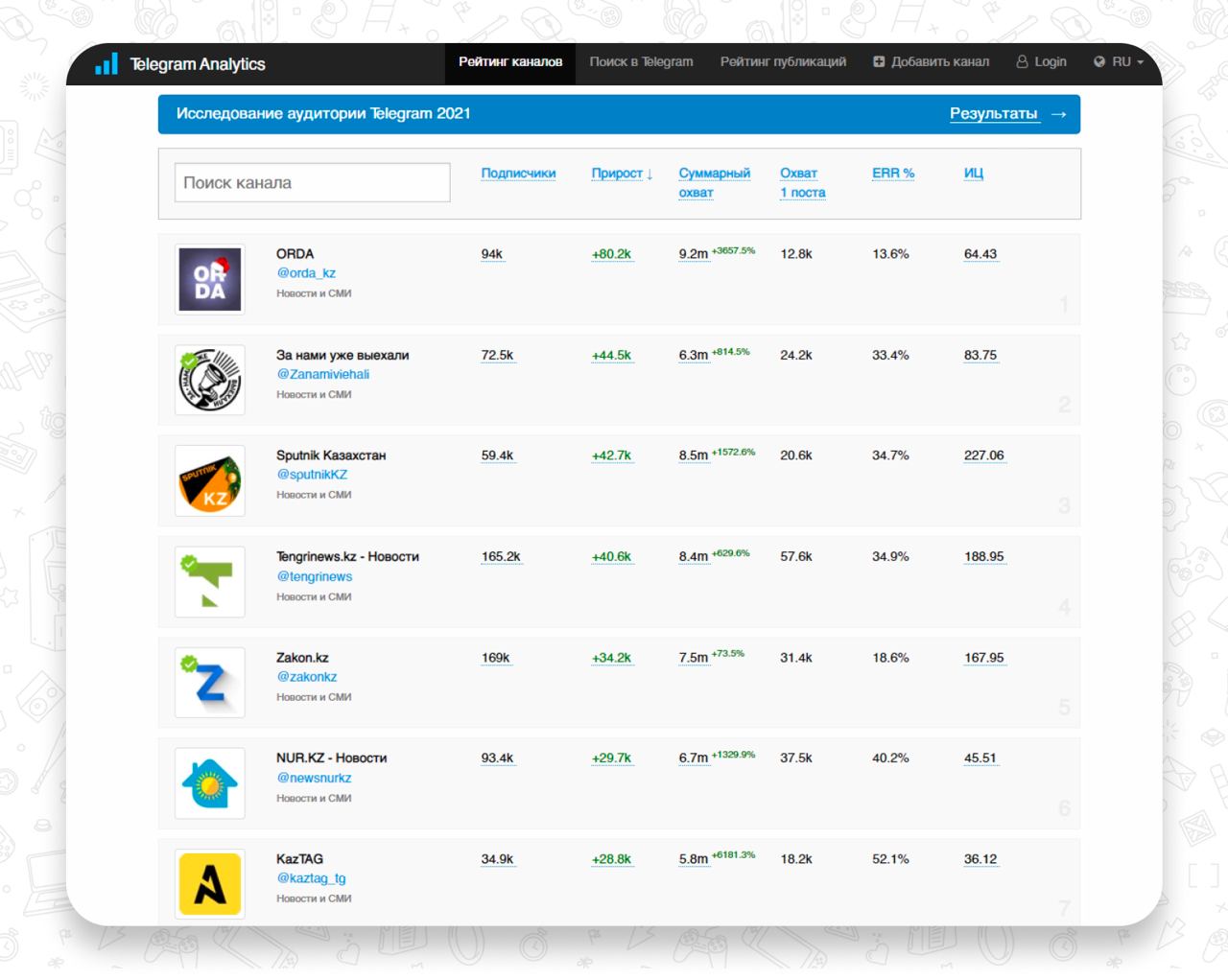Click total reach value 9.2m
This screenshot has width=1228, height=980.
(694, 254)
